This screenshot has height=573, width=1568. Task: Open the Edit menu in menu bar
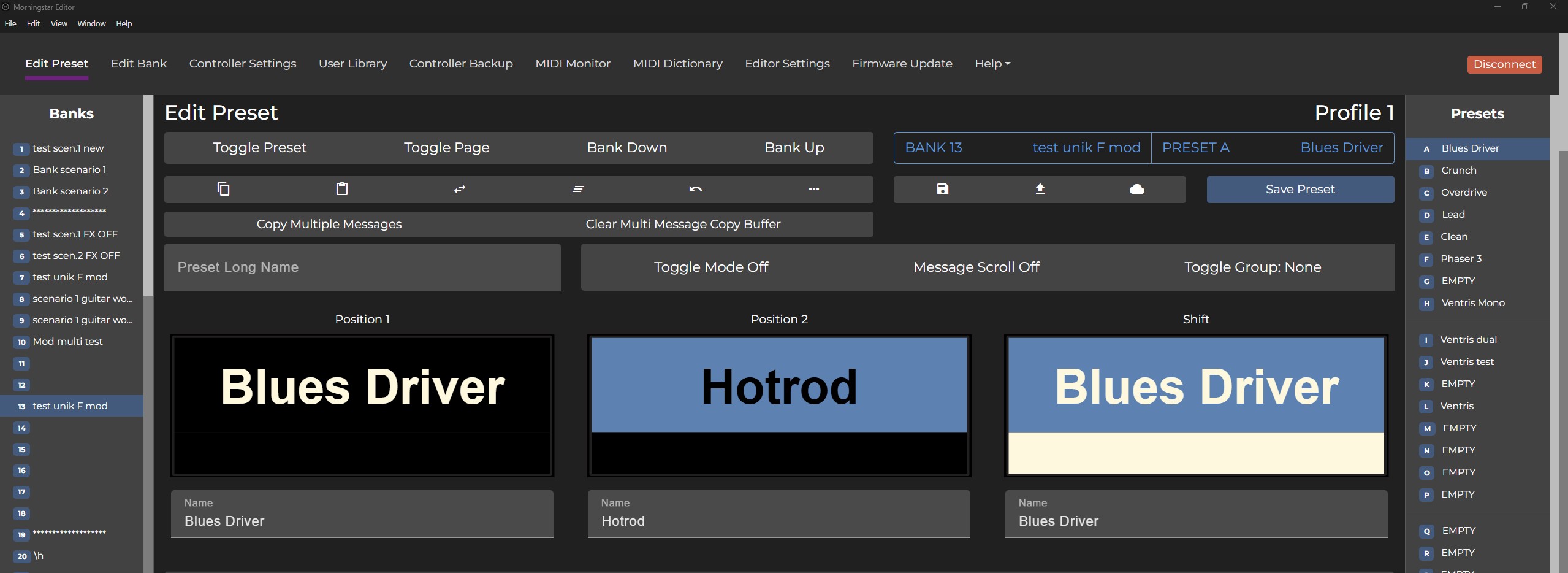click(x=33, y=24)
